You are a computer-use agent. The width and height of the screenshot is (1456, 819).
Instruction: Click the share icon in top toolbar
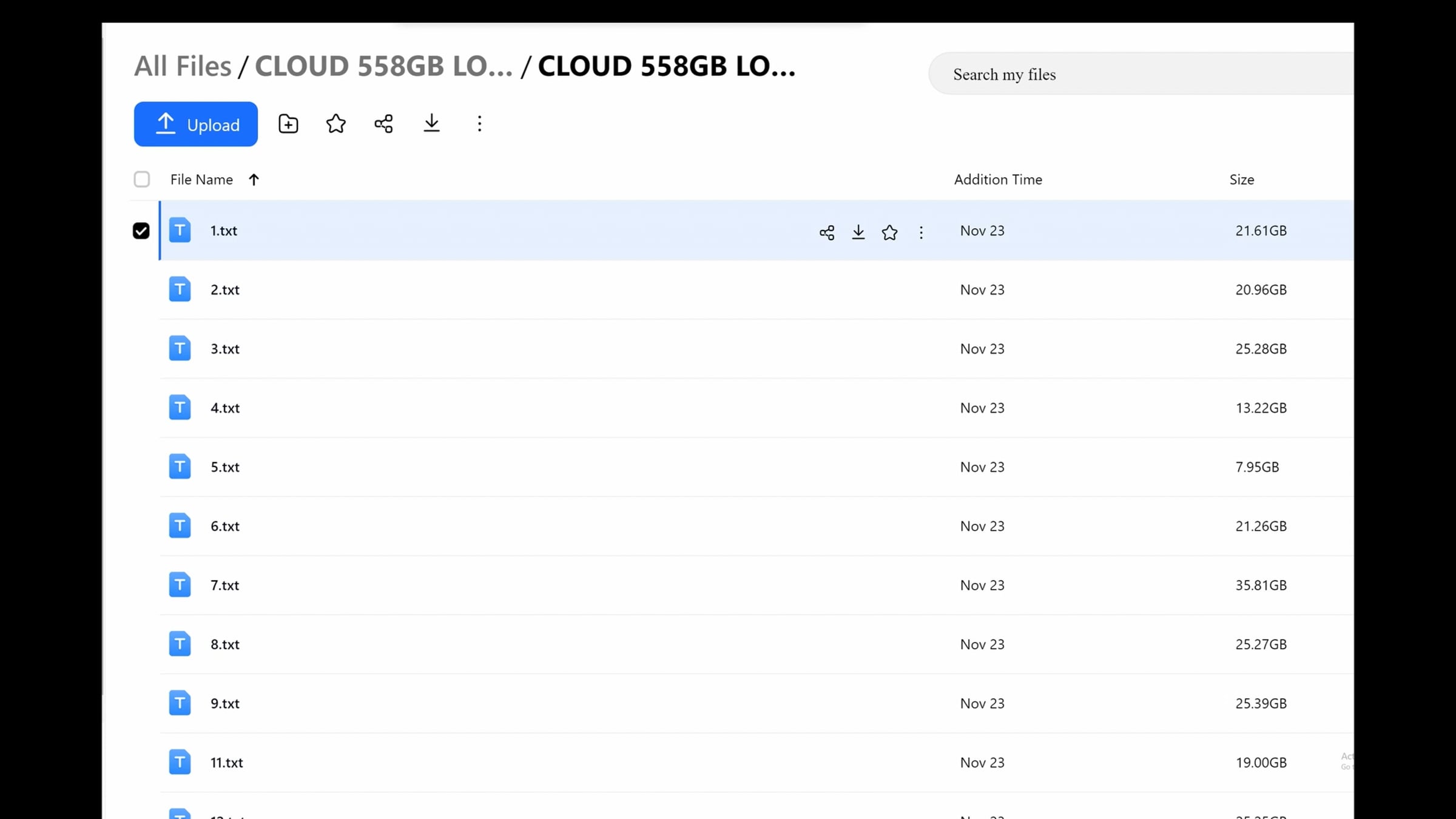(383, 124)
